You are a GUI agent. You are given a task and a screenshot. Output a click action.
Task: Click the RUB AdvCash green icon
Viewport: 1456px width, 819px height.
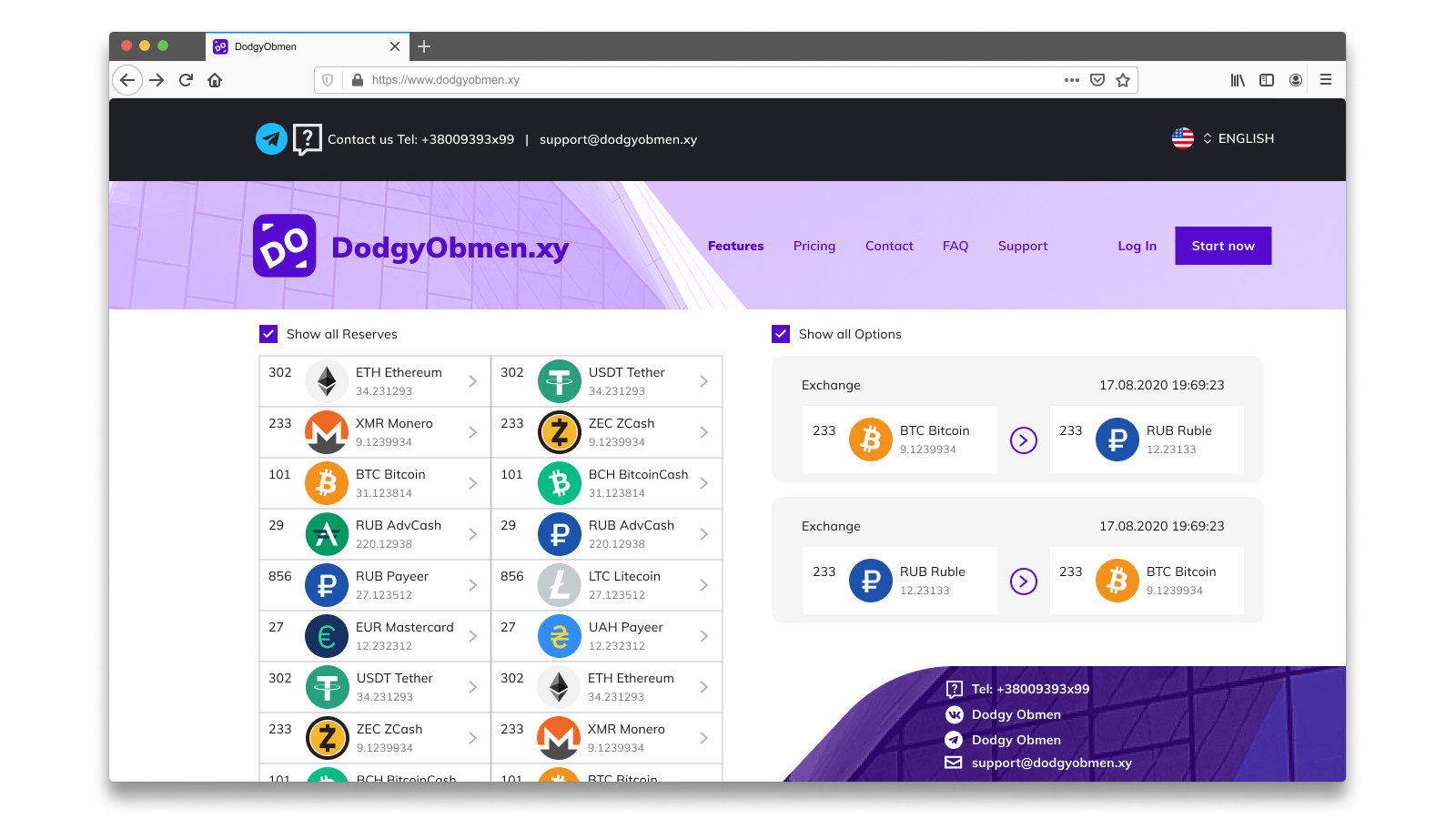[327, 534]
